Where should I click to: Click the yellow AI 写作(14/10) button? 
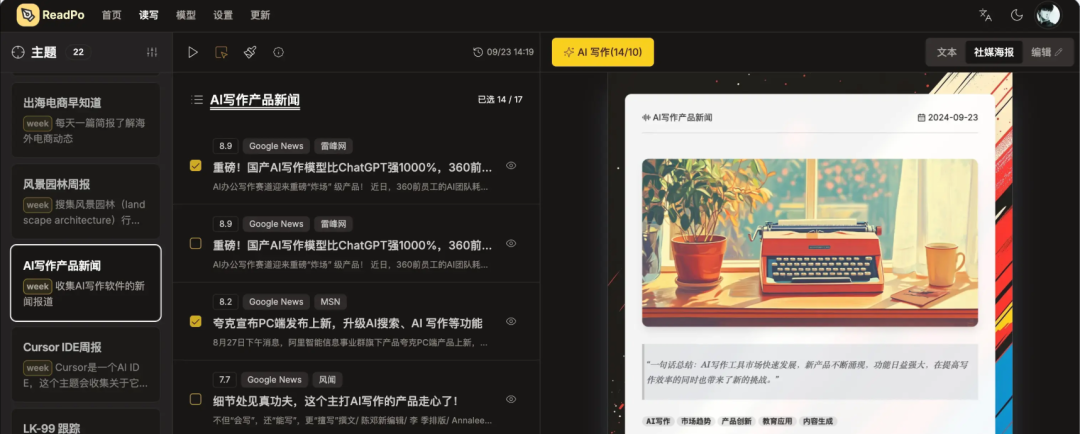(x=603, y=52)
